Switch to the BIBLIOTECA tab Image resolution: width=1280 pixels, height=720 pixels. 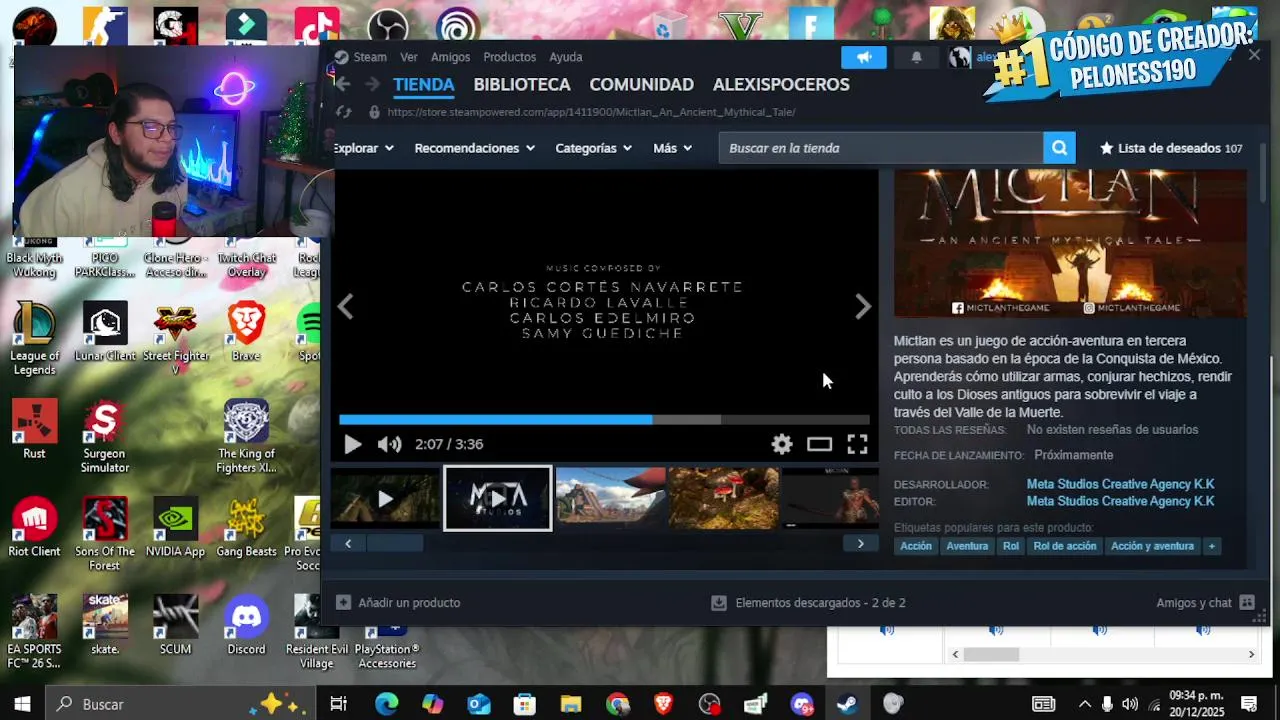(522, 85)
